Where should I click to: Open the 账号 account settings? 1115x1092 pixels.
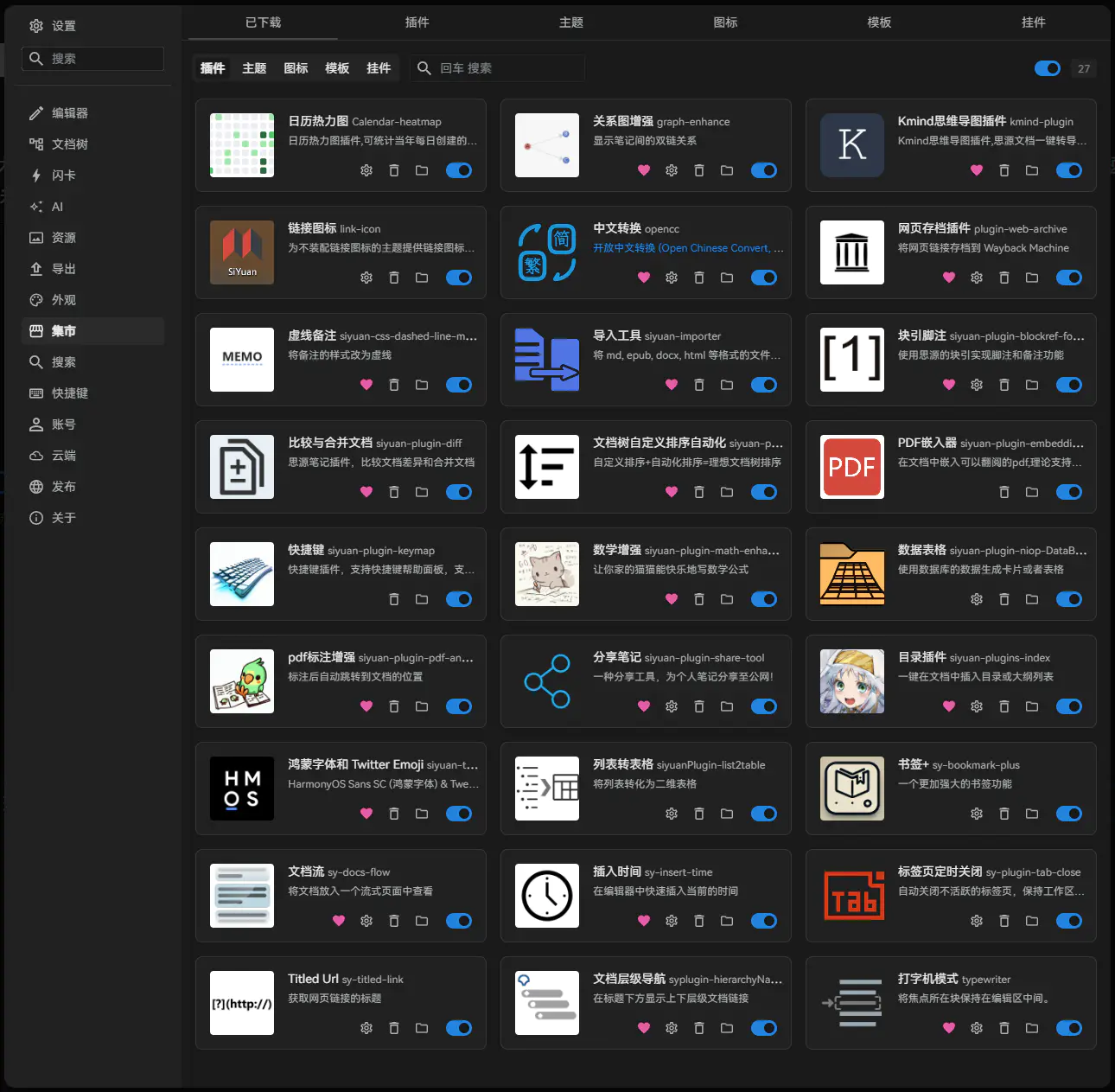92,425
